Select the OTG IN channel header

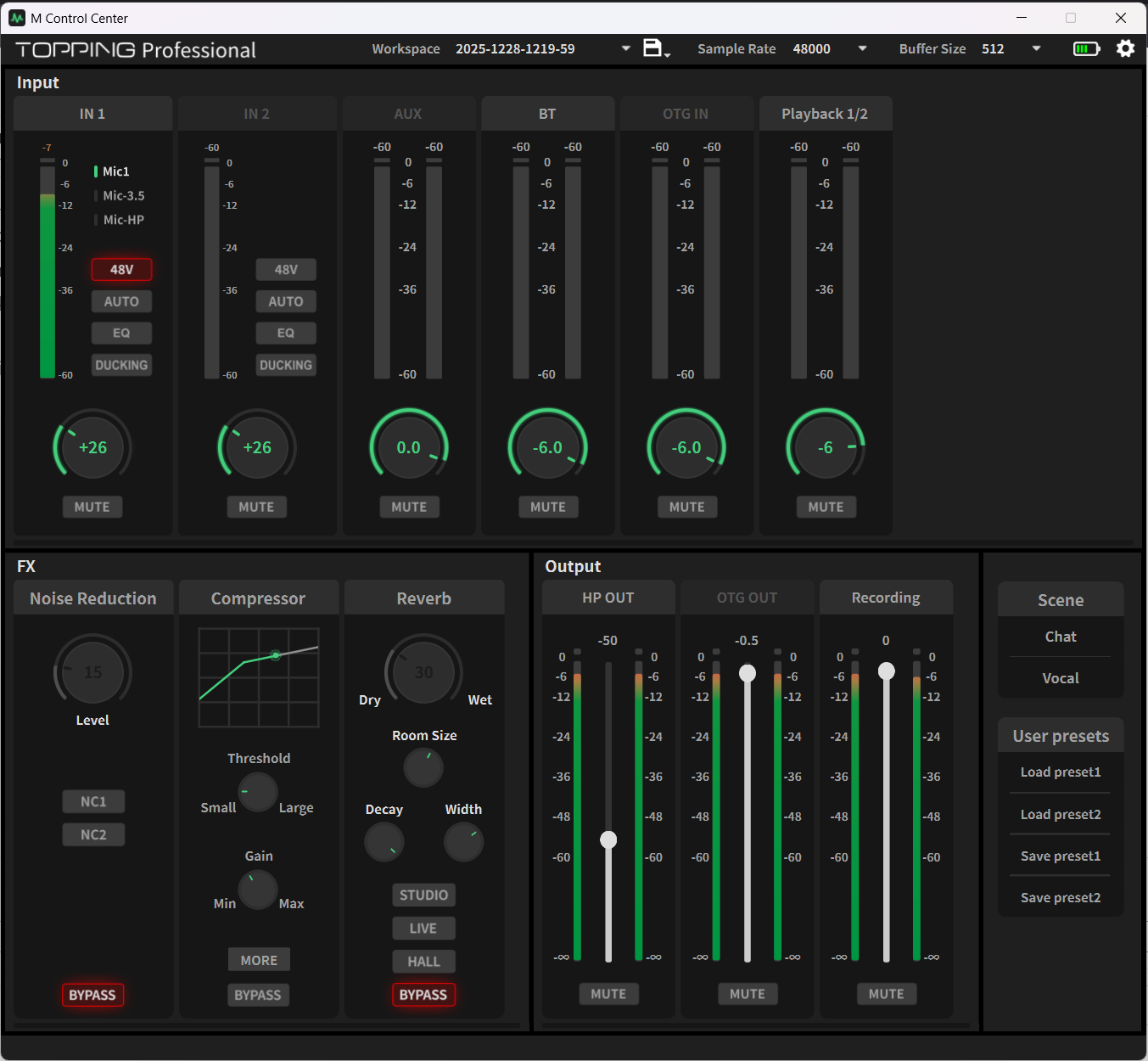(x=687, y=114)
